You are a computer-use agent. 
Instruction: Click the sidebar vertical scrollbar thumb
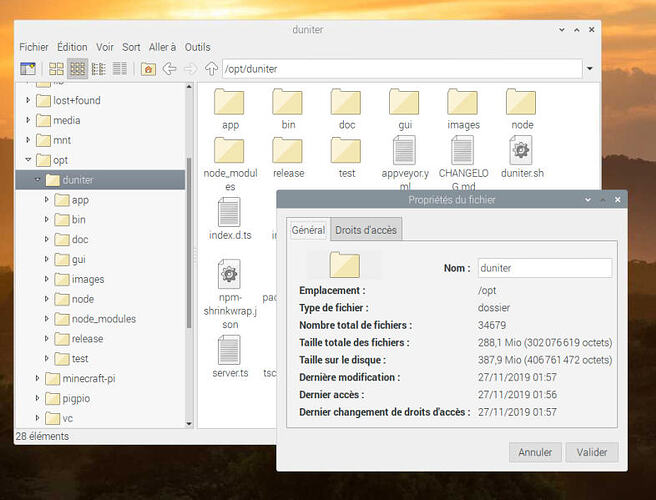coord(189,243)
